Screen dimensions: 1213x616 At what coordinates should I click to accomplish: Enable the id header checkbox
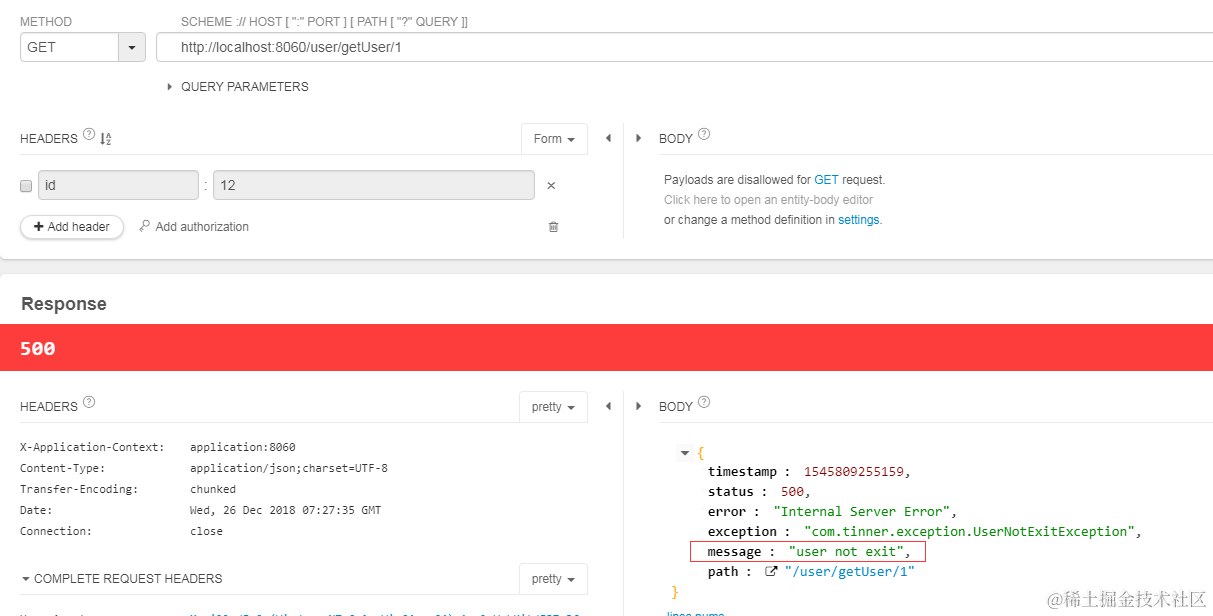[x=26, y=186]
